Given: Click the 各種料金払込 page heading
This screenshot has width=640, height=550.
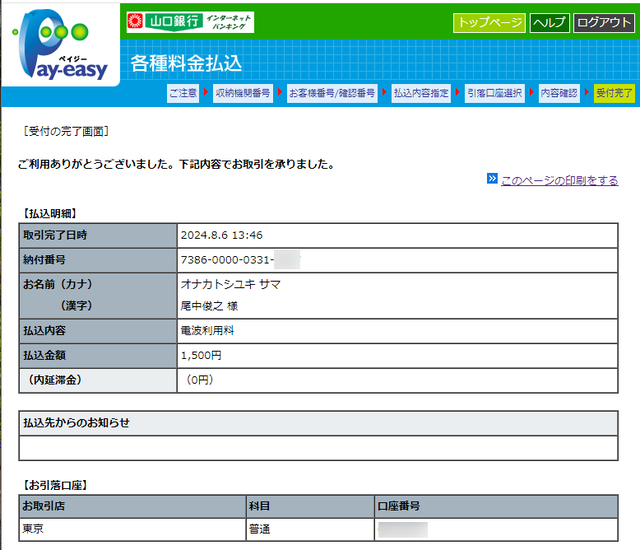Looking at the screenshot, I should click(x=186, y=63).
